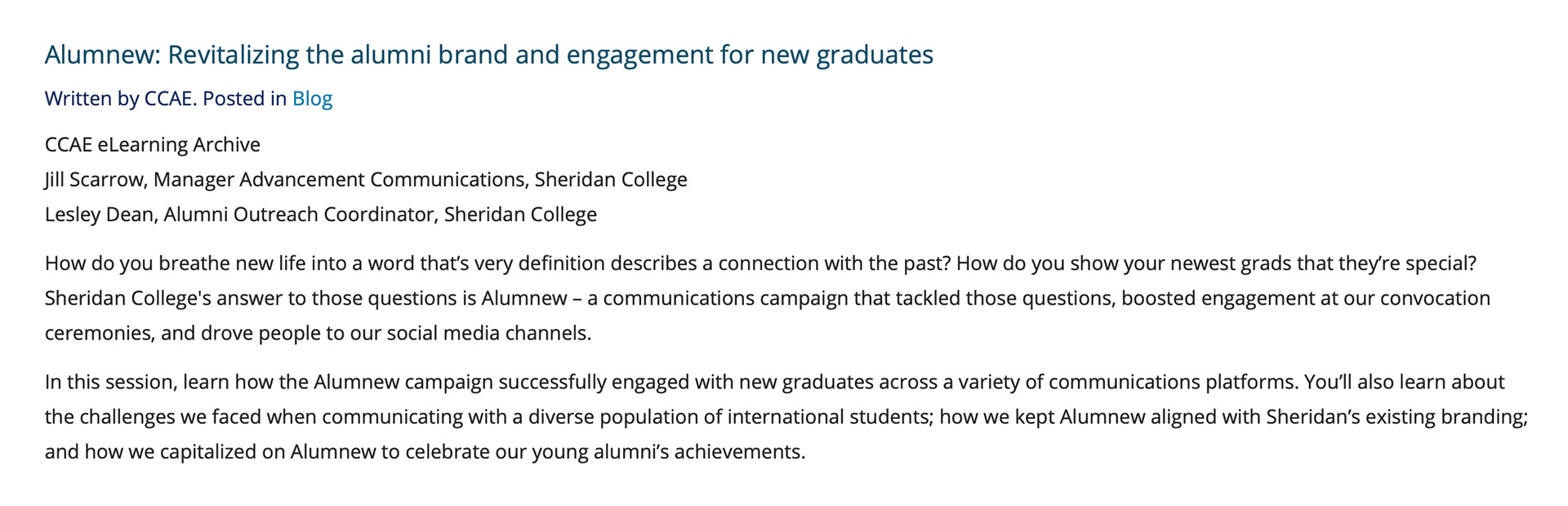Open the Alumnew article title link
The width and height of the screenshot is (1568, 506).
[x=488, y=55]
